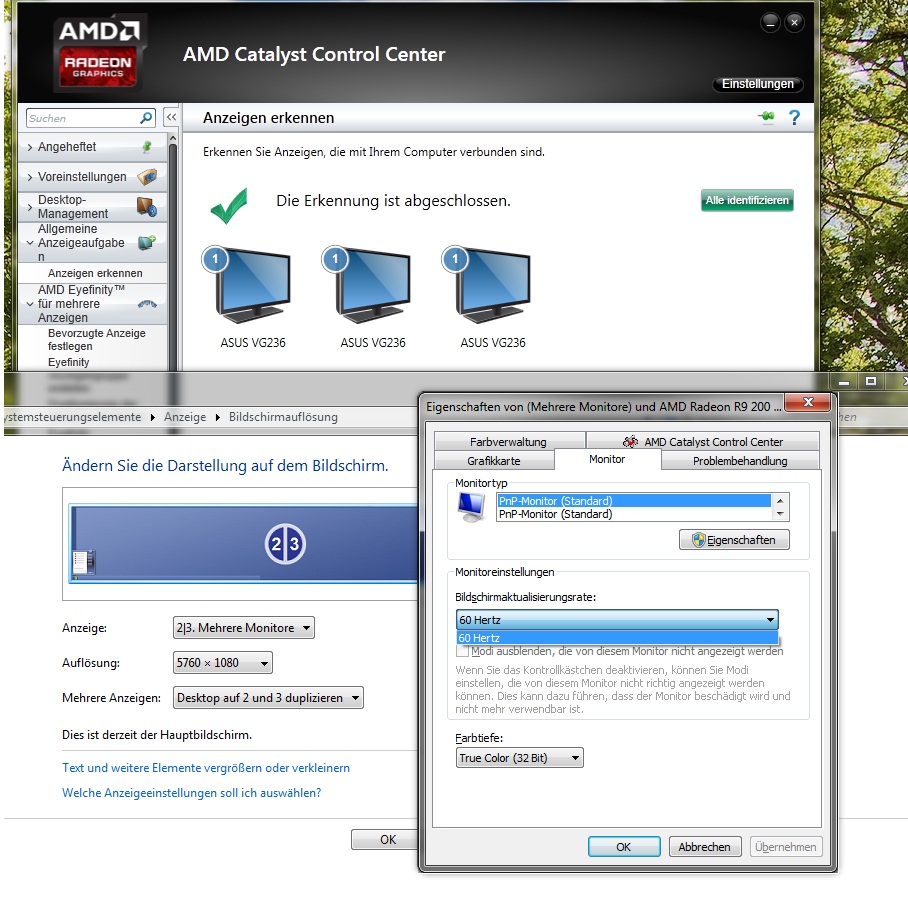Click the search magnifier icon in Catalyst sidebar
The image size is (908, 910).
click(146, 118)
